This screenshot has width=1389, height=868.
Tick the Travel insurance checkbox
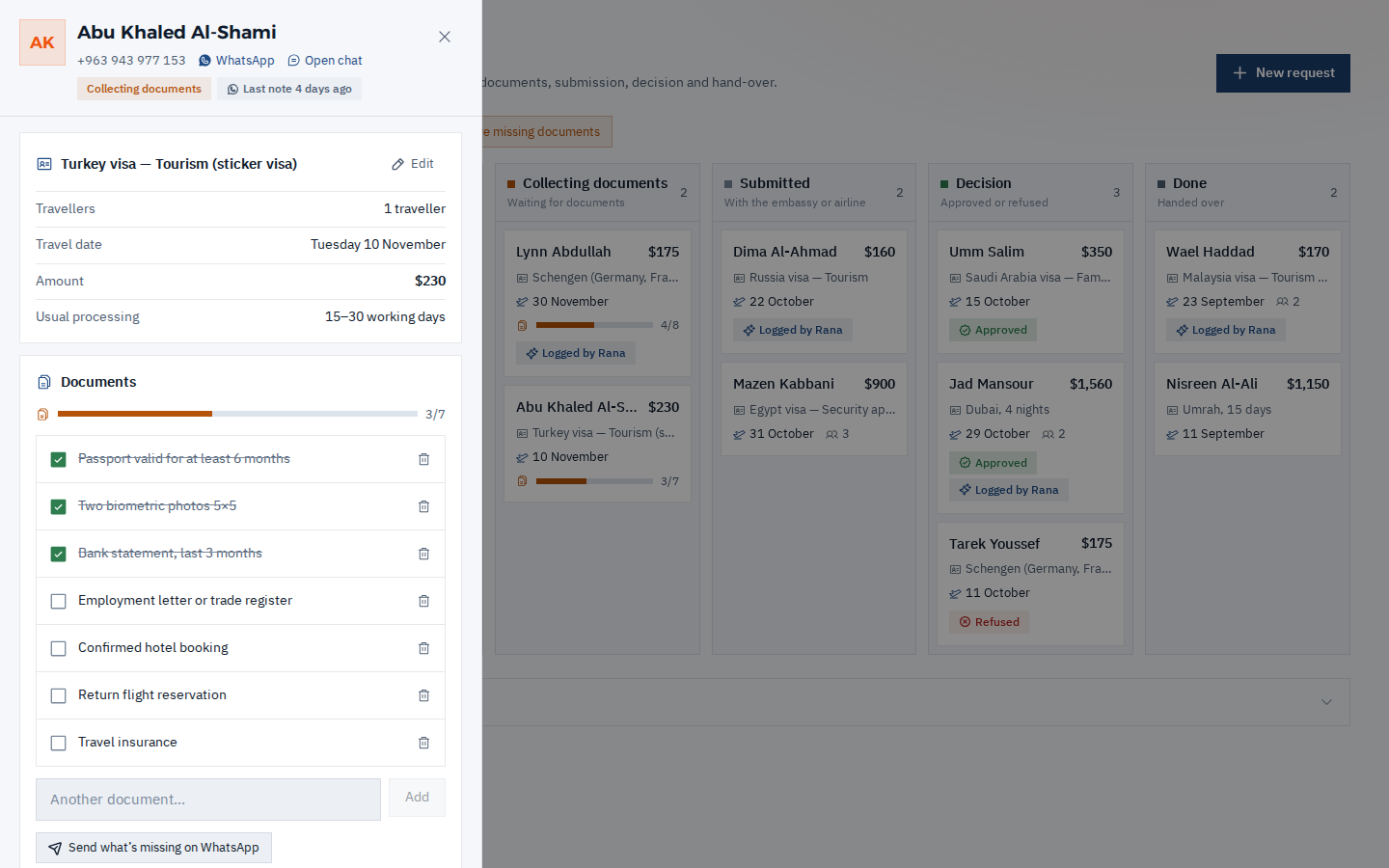[58, 743]
